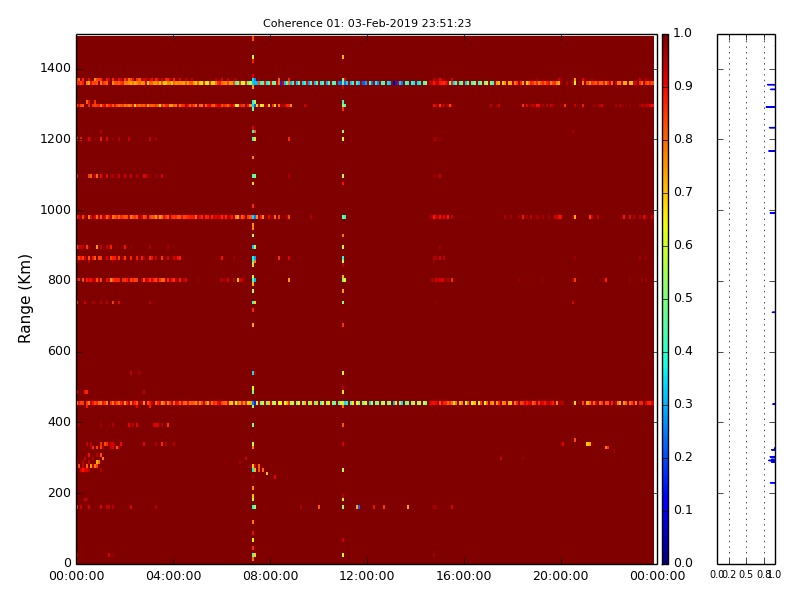Image resolution: width=800 pixels, height=600 pixels.
Task: Click the 'Range (Km)' y-axis label
Action: click(x=24, y=299)
